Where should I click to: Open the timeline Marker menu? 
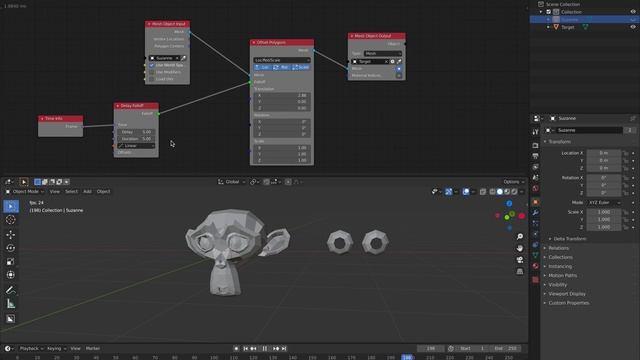pyautogui.click(x=93, y=349)
